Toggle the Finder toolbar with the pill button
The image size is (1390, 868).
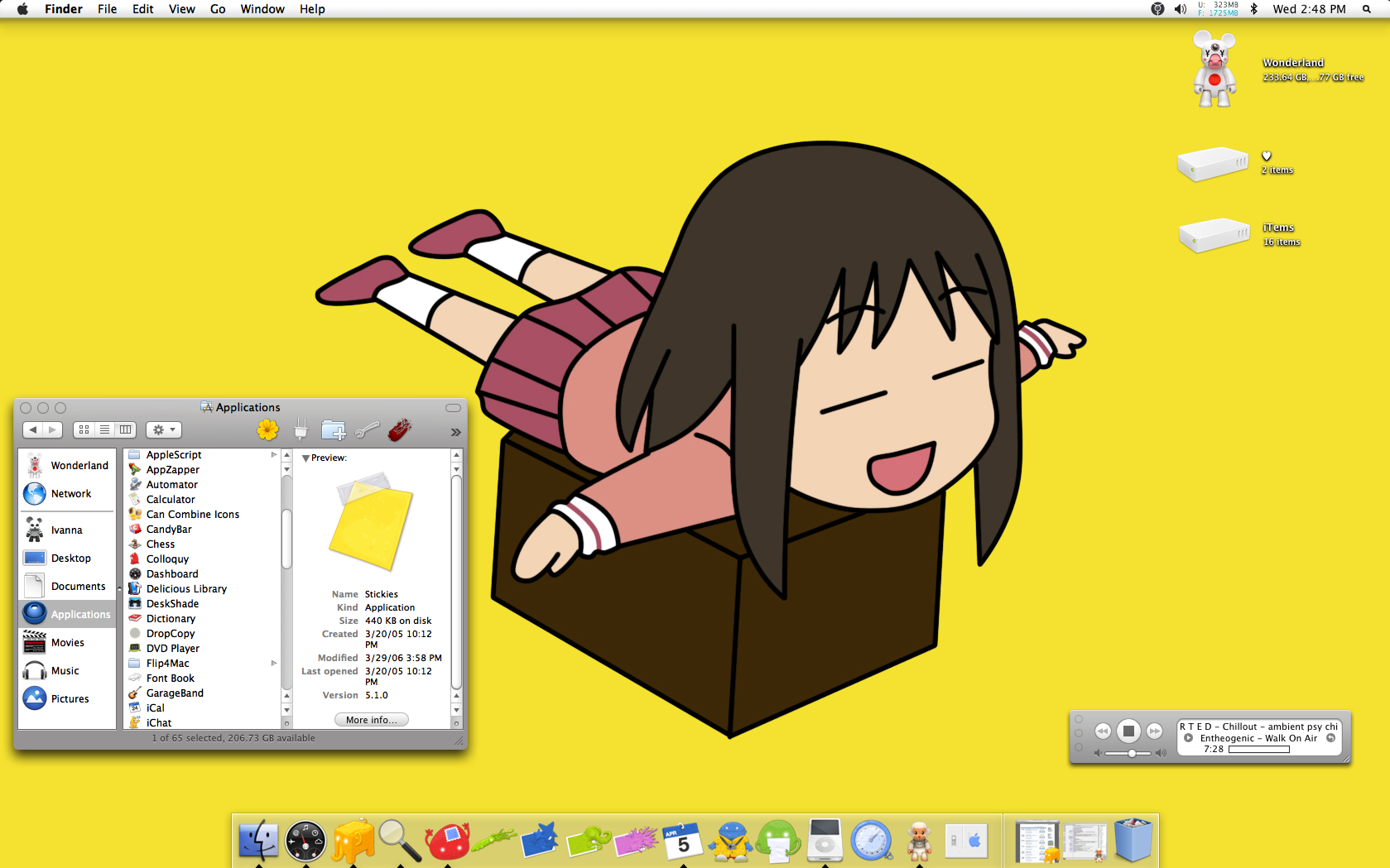pos(453,407)
